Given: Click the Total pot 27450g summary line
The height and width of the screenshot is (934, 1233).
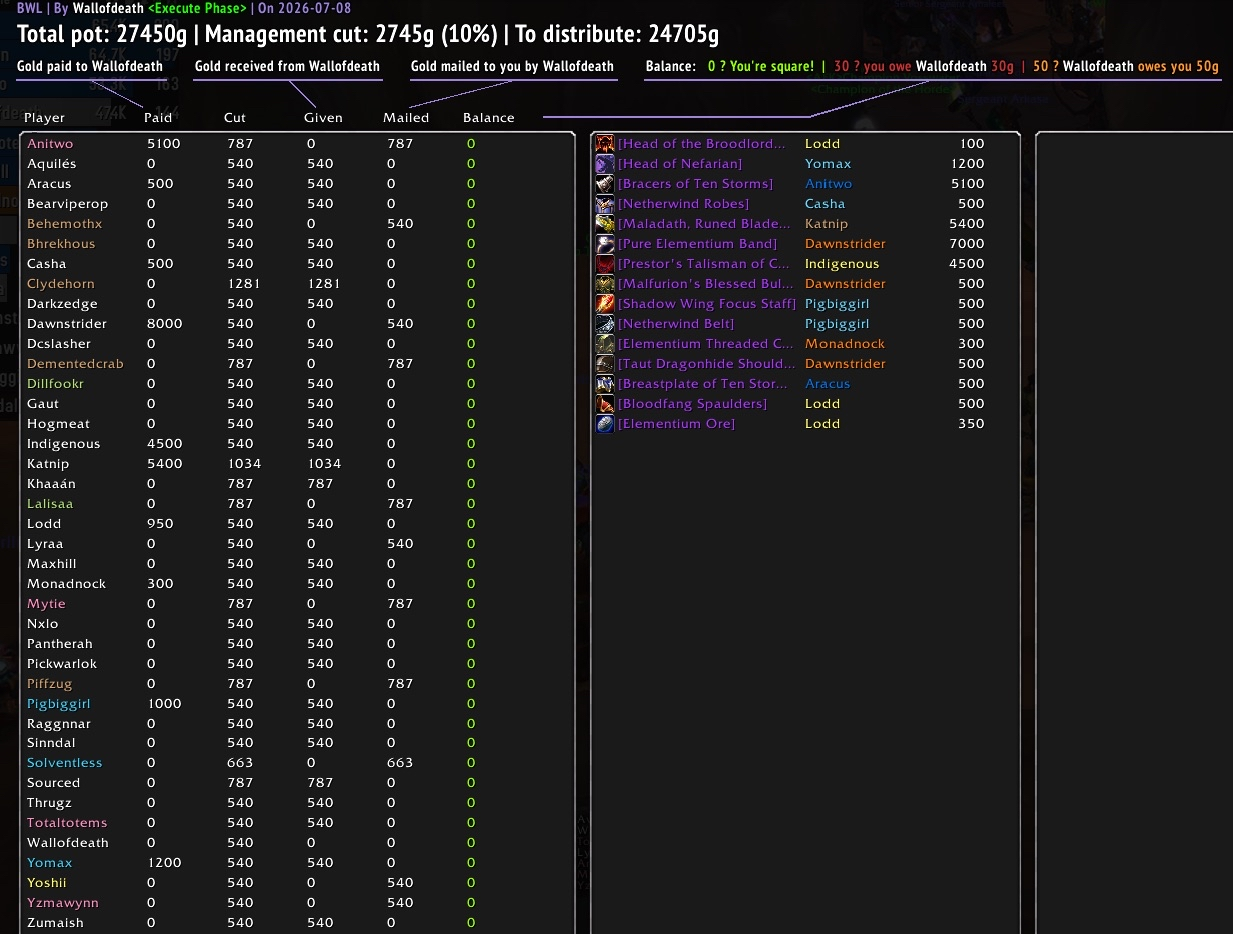Looking at the screenshot, I should 368,34.
